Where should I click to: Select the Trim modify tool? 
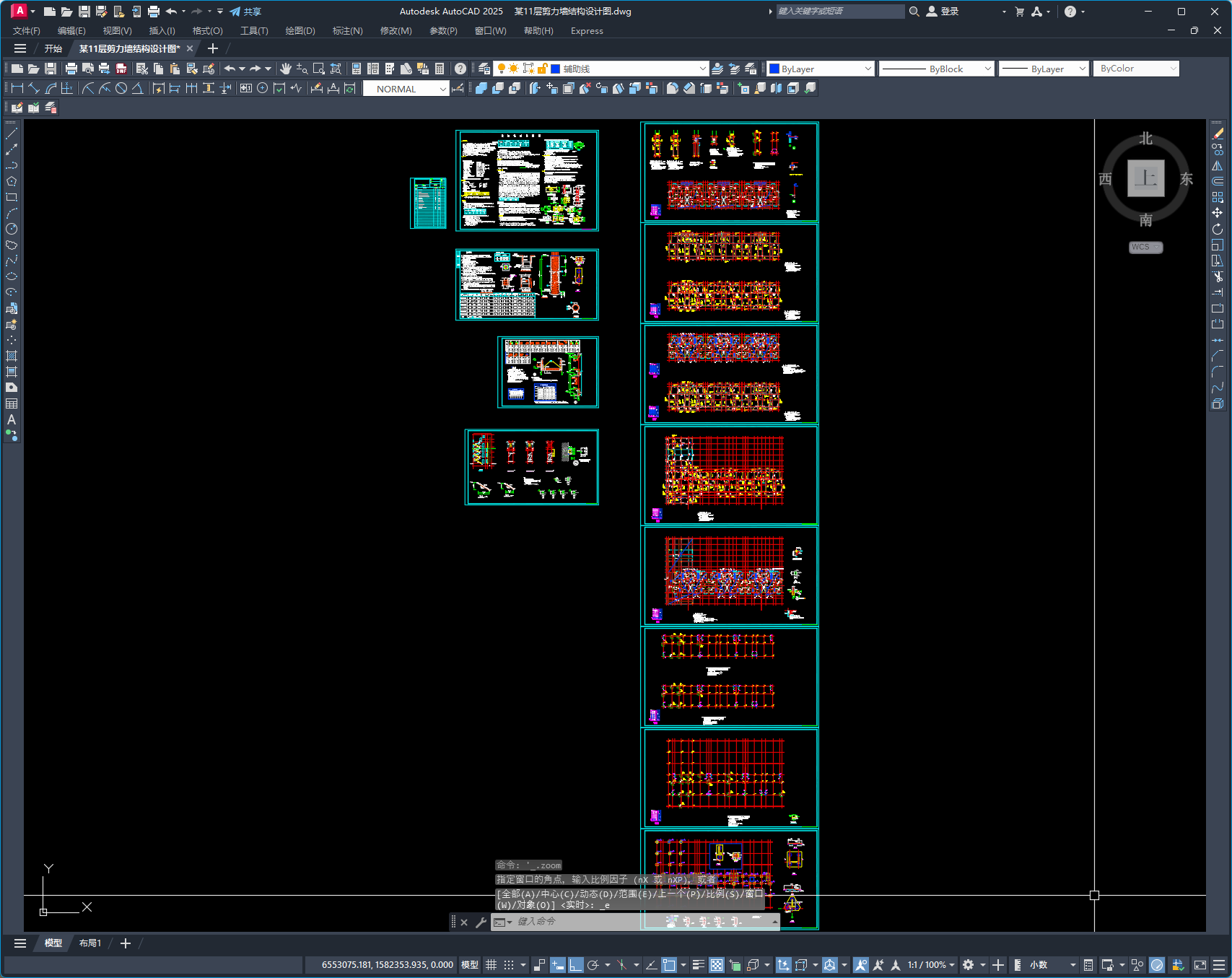click(1218, 276)
